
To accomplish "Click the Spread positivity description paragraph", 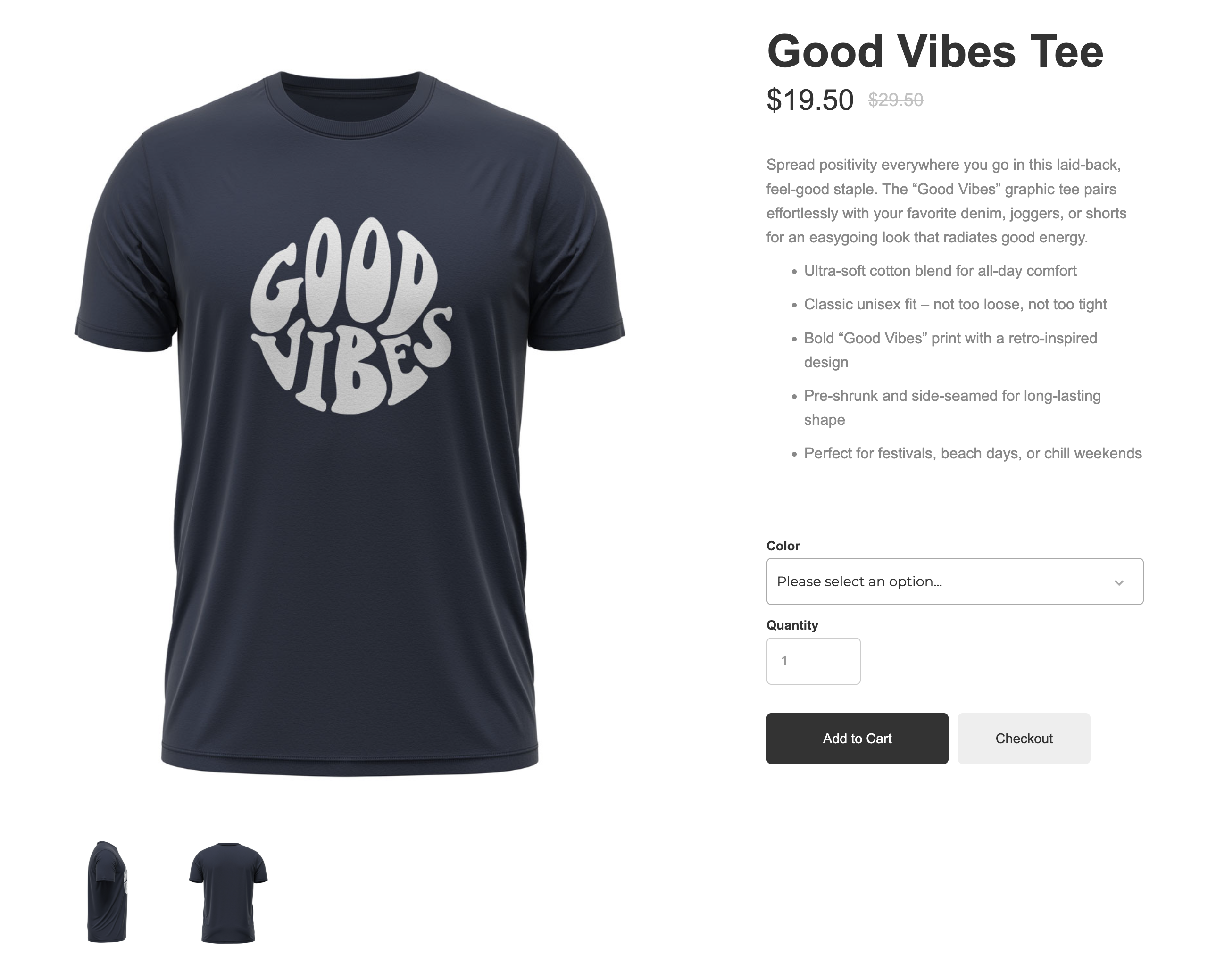I will point(946,201).
